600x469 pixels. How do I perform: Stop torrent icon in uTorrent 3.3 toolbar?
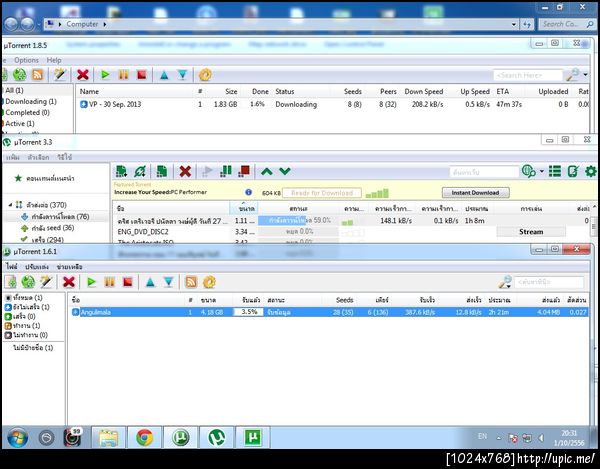pos(244,171)
